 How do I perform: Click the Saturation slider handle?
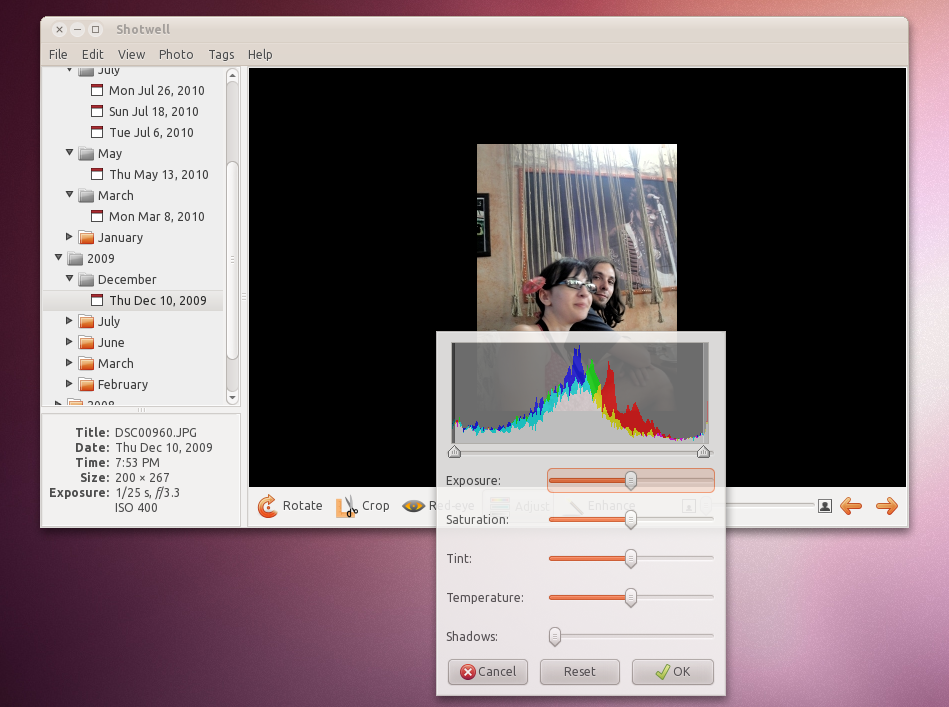tap(631, 519)
